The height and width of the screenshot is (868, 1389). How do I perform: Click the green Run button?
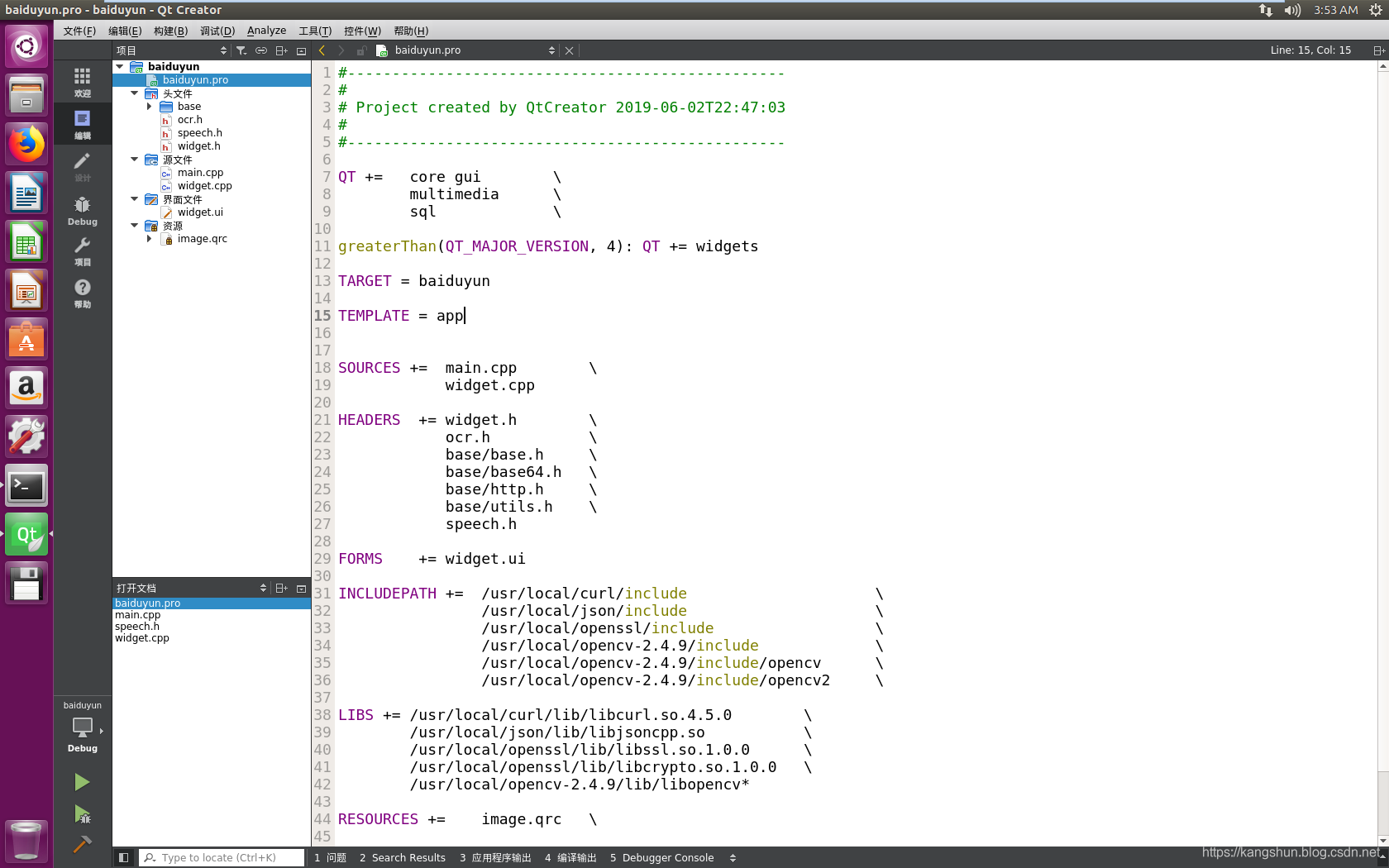82,782
